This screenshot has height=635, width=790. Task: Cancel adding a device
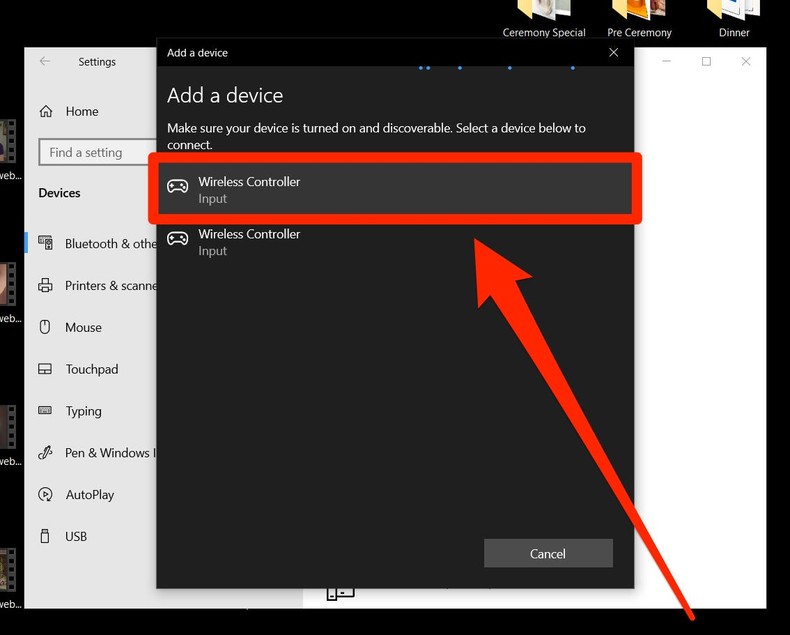coord(548,553)
